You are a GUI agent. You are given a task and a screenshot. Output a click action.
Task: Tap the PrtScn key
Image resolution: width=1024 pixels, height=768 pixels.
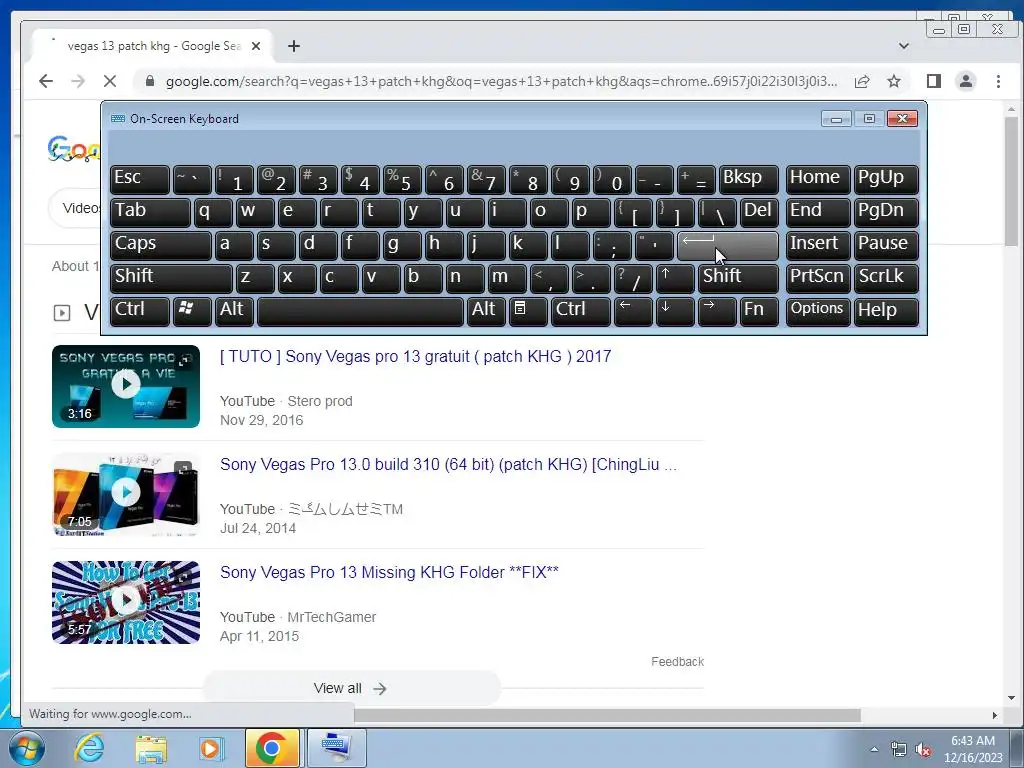[x=818, y=278]
